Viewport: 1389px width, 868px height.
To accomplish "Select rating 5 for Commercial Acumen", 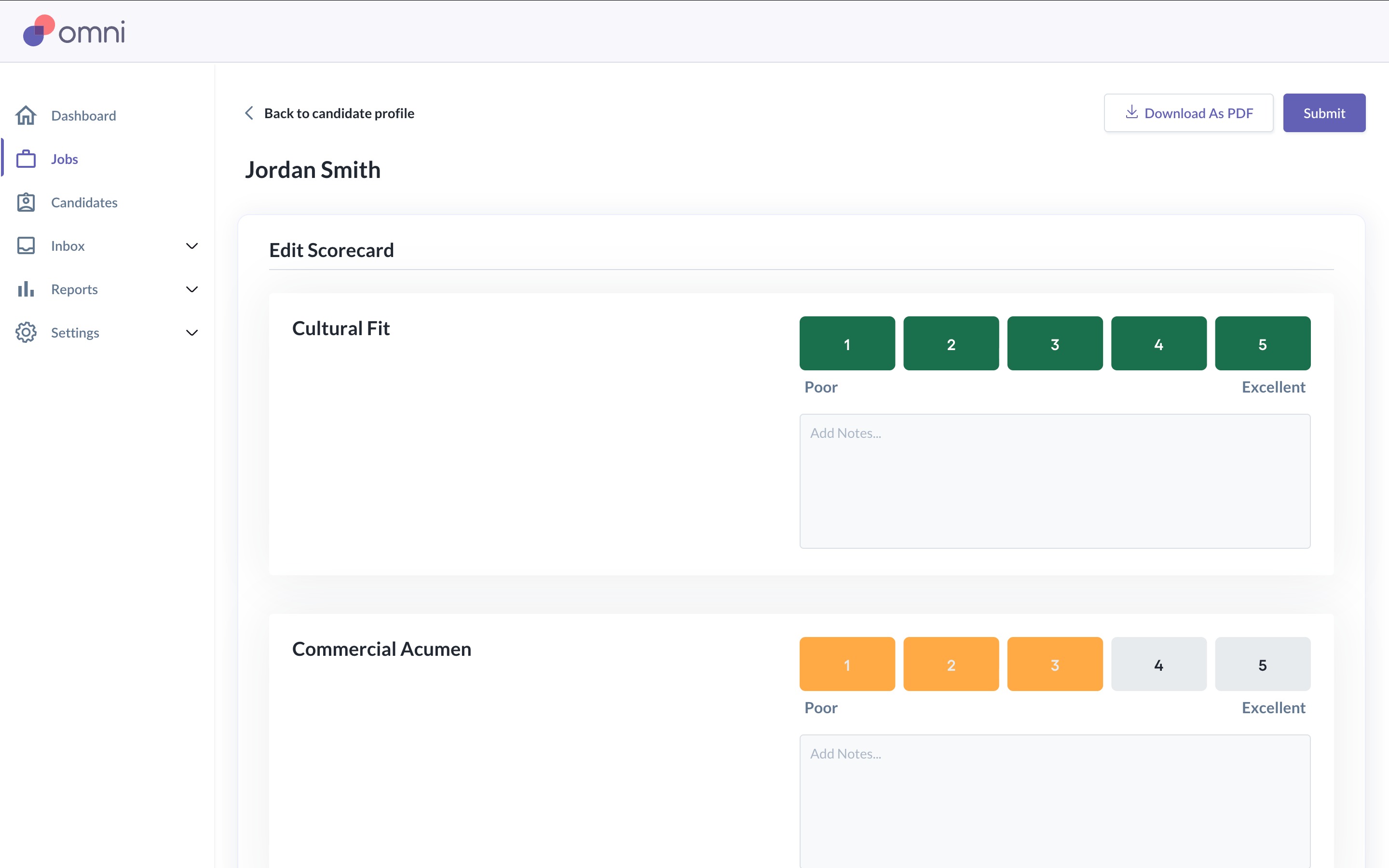I will click(x=1262, y=664).
